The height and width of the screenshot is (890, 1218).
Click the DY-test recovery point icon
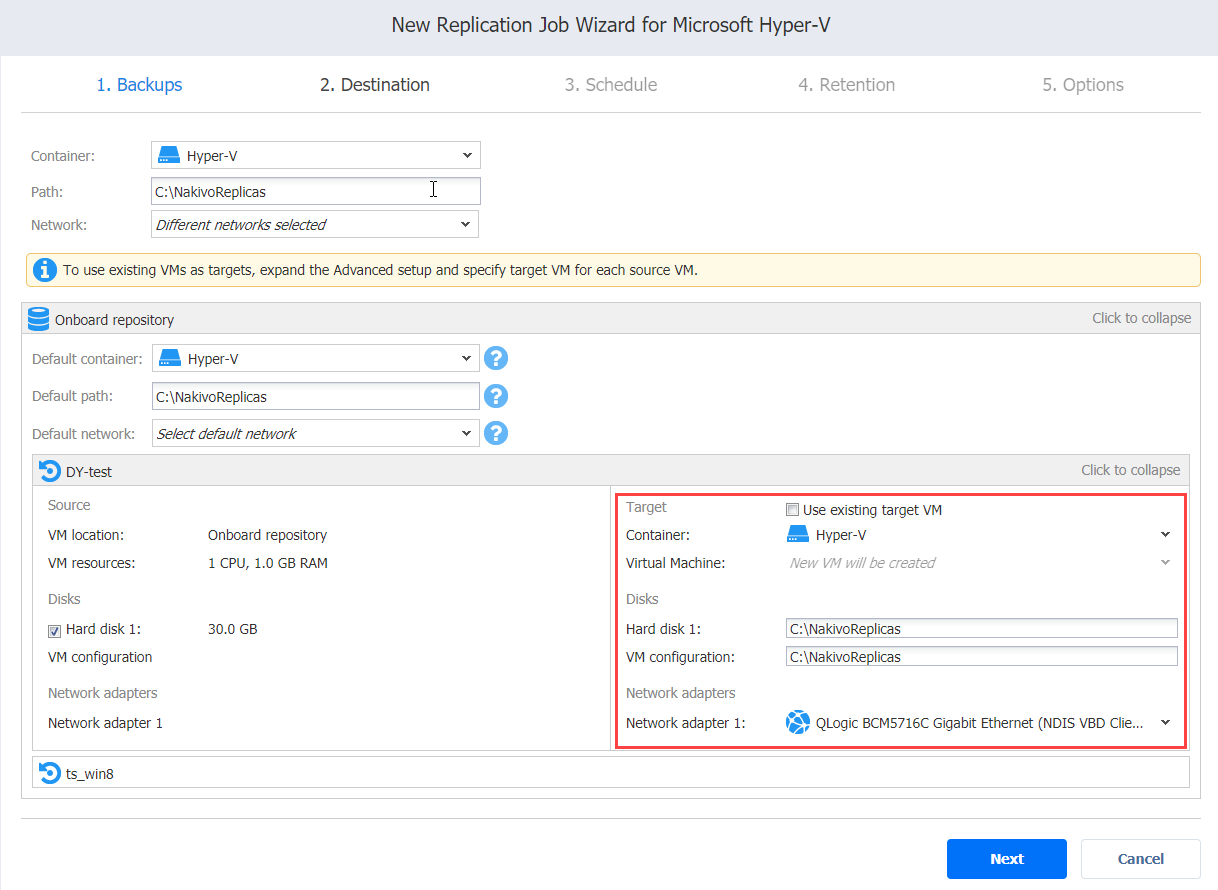coord(49,470)
